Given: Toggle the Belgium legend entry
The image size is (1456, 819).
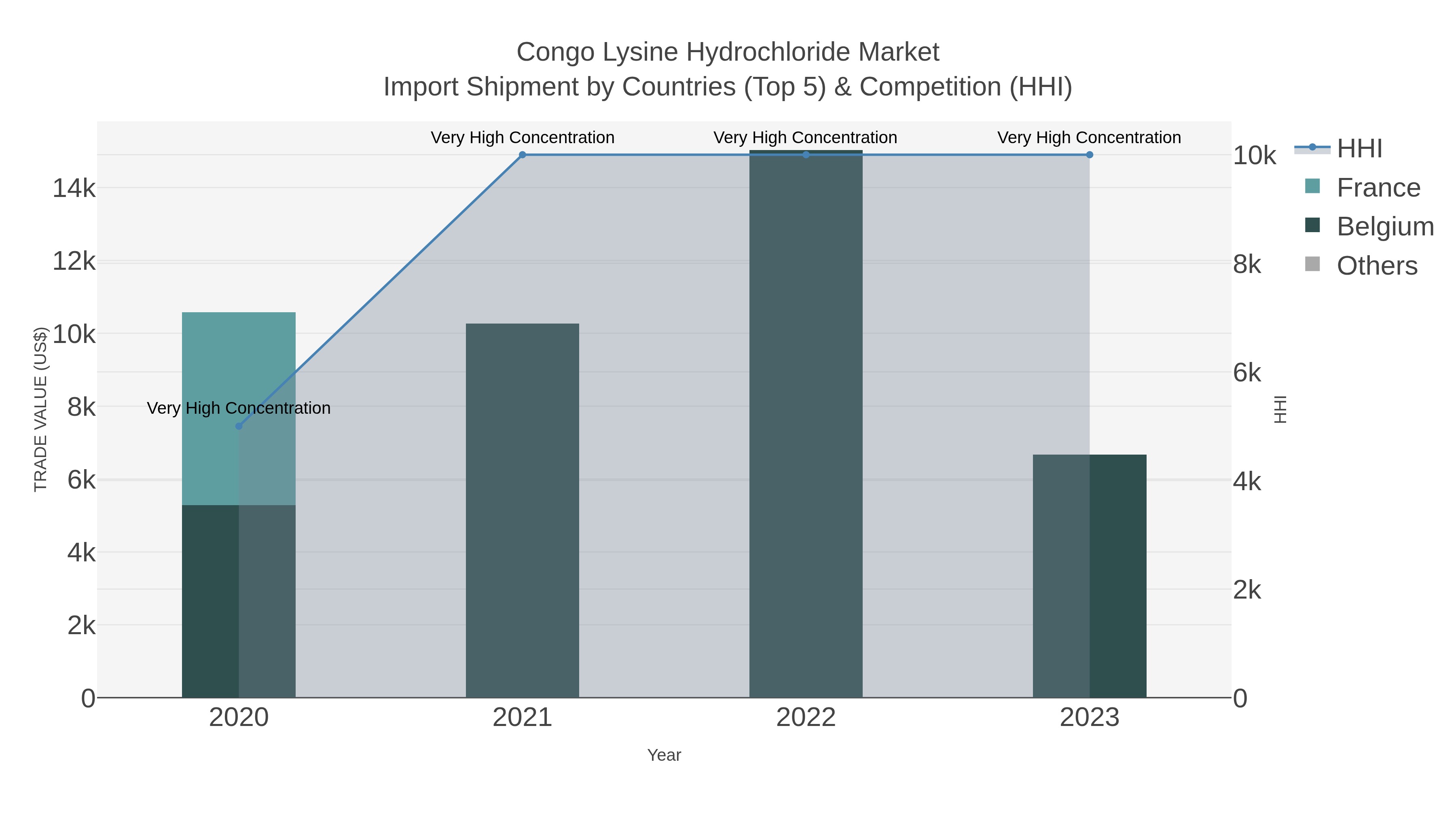Looking at the screenshot, I should point(1369,226).
